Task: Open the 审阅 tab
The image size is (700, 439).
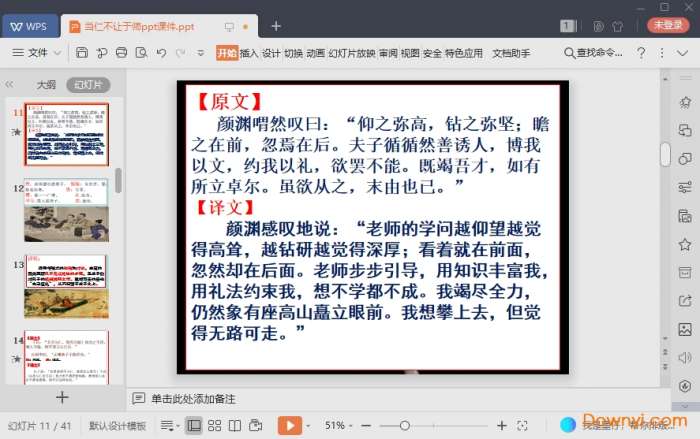Action: [x=388, y=53]
